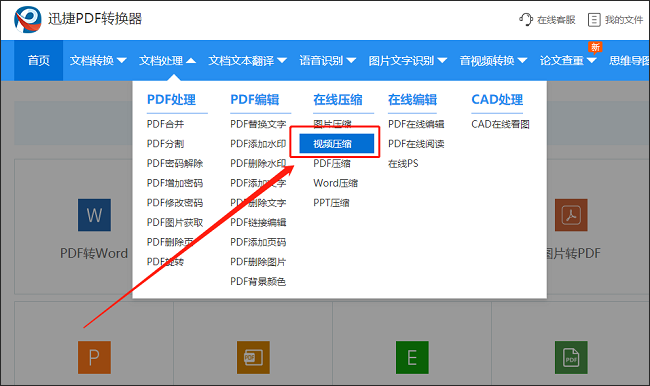The height and width of the screenshot is (386, 650).
Task: Open 思维导图 menu item
Action: tap(629, 61)
